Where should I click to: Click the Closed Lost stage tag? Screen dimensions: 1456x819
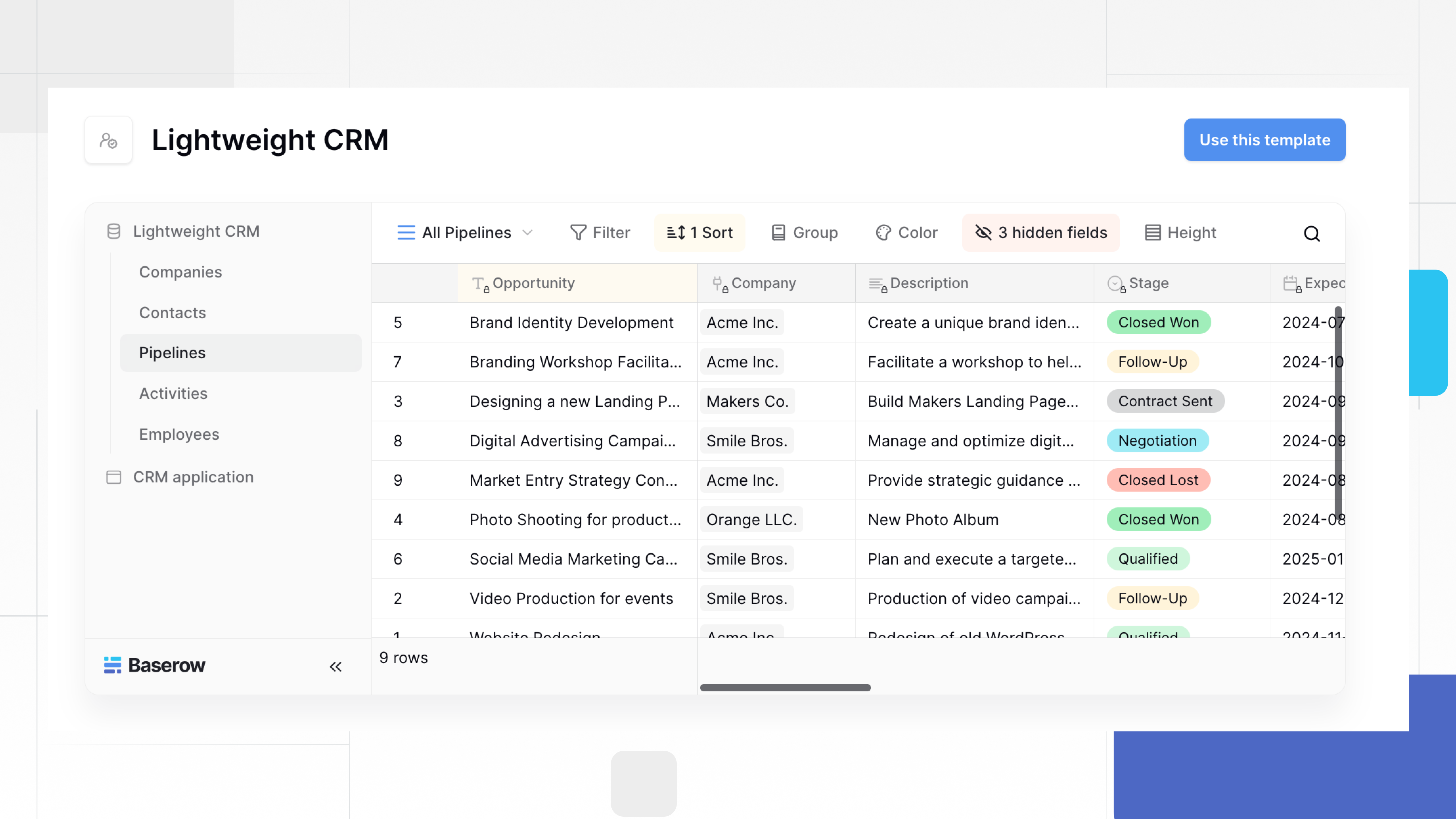coord(1158,480)
